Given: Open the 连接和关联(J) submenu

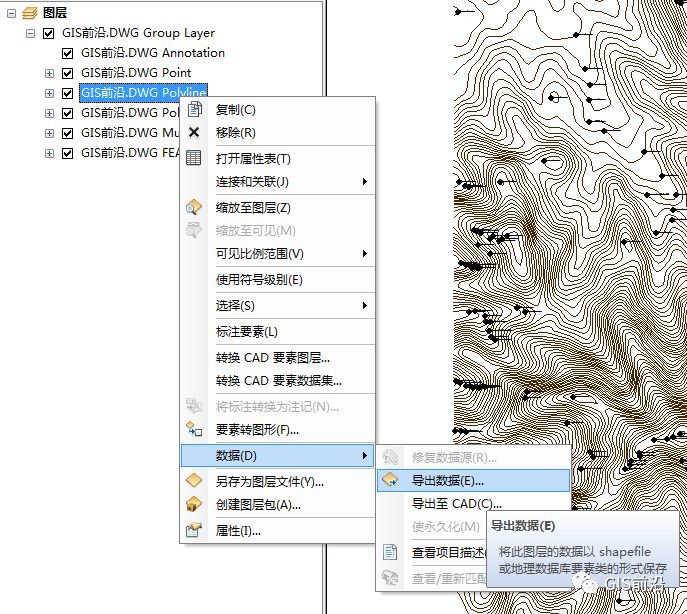Looking at the screenshot, I should point(278,181).
